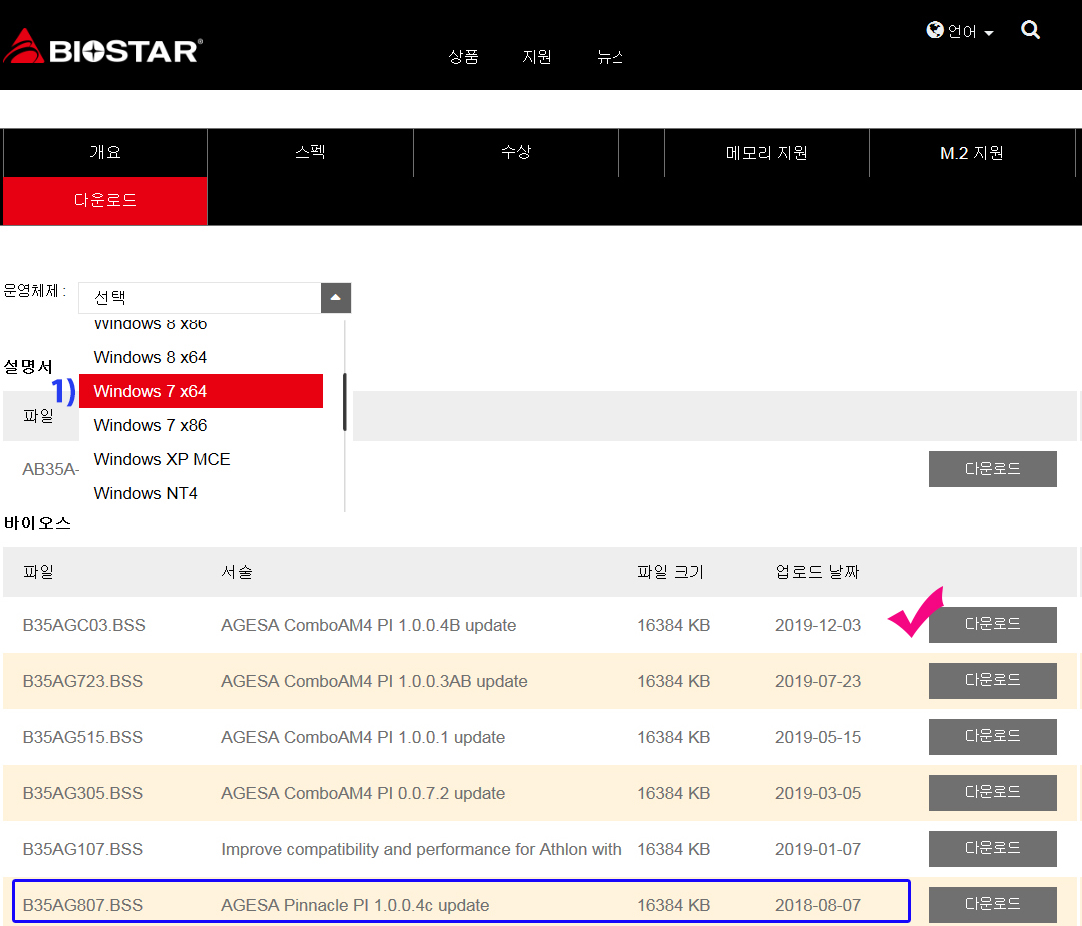The image size is (1082, 926).
Task: Click the 서술 column header
Action: [x=237, y=572]
